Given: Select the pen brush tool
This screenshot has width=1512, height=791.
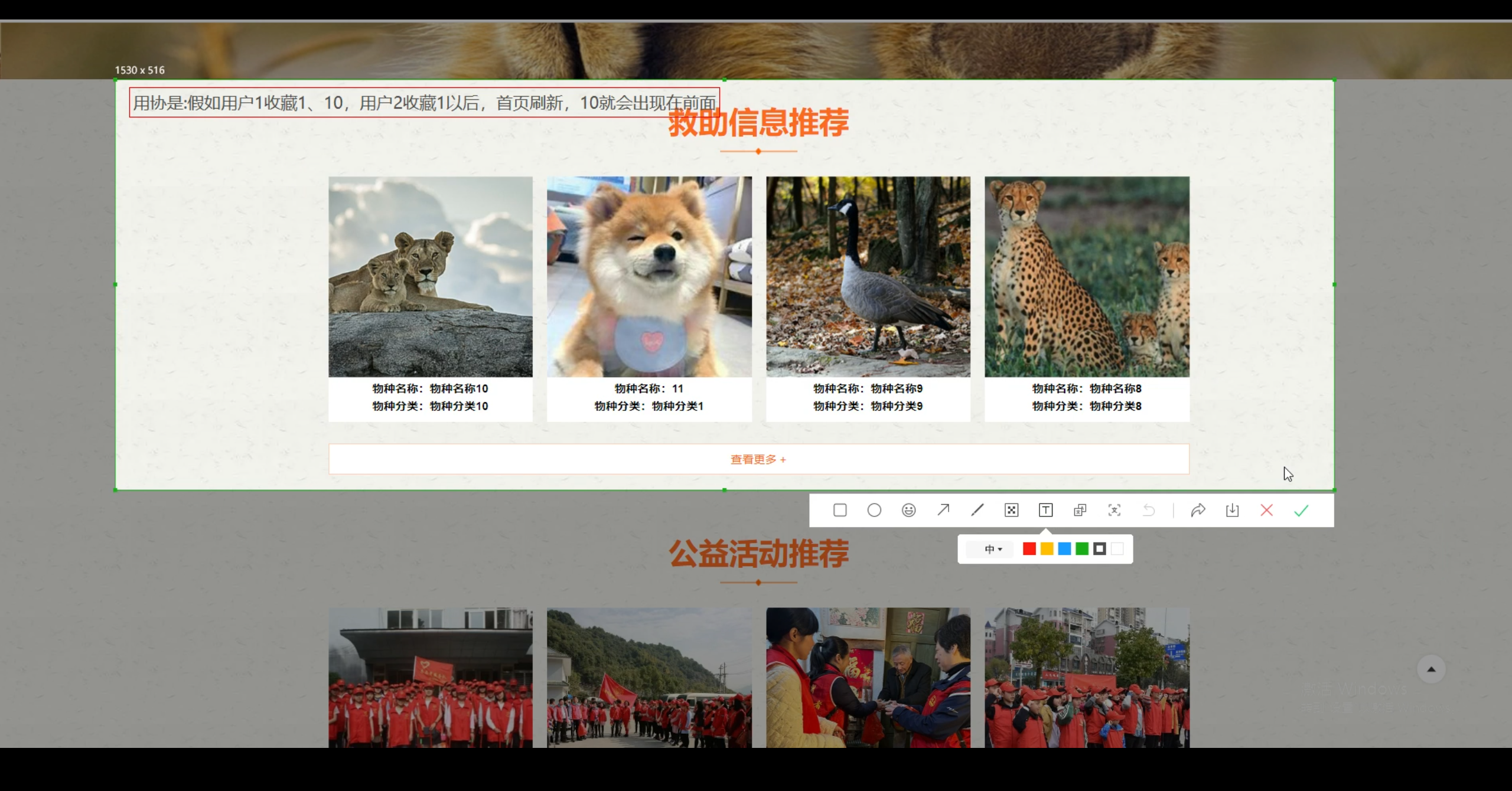Looking at the screenshot, I should (x=977, y=509).
